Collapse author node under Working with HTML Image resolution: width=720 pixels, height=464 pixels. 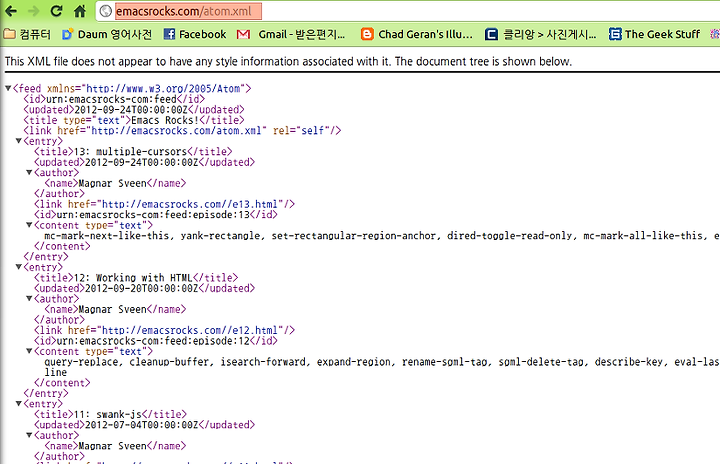tap(29, 299)
